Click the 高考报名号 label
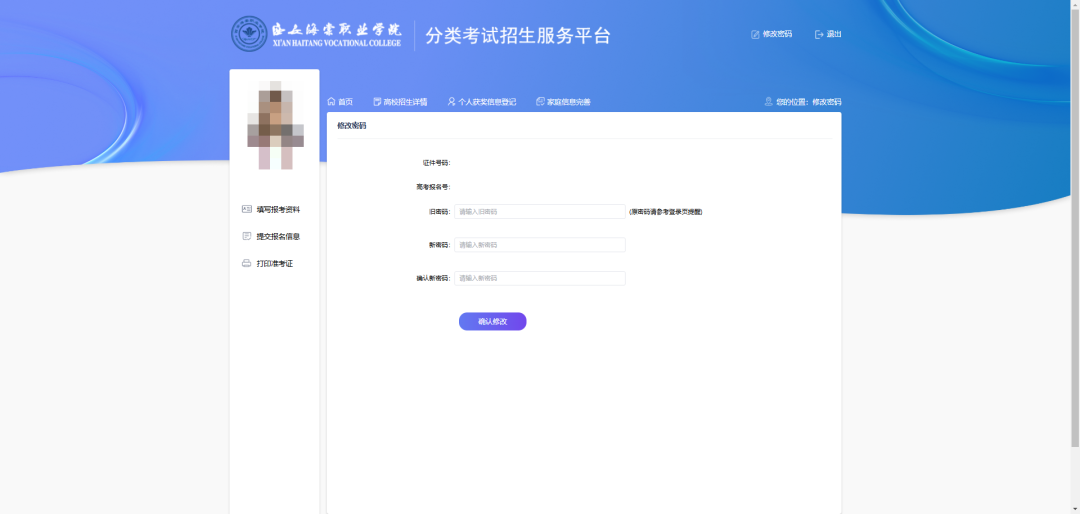 [x=433, y=187]
